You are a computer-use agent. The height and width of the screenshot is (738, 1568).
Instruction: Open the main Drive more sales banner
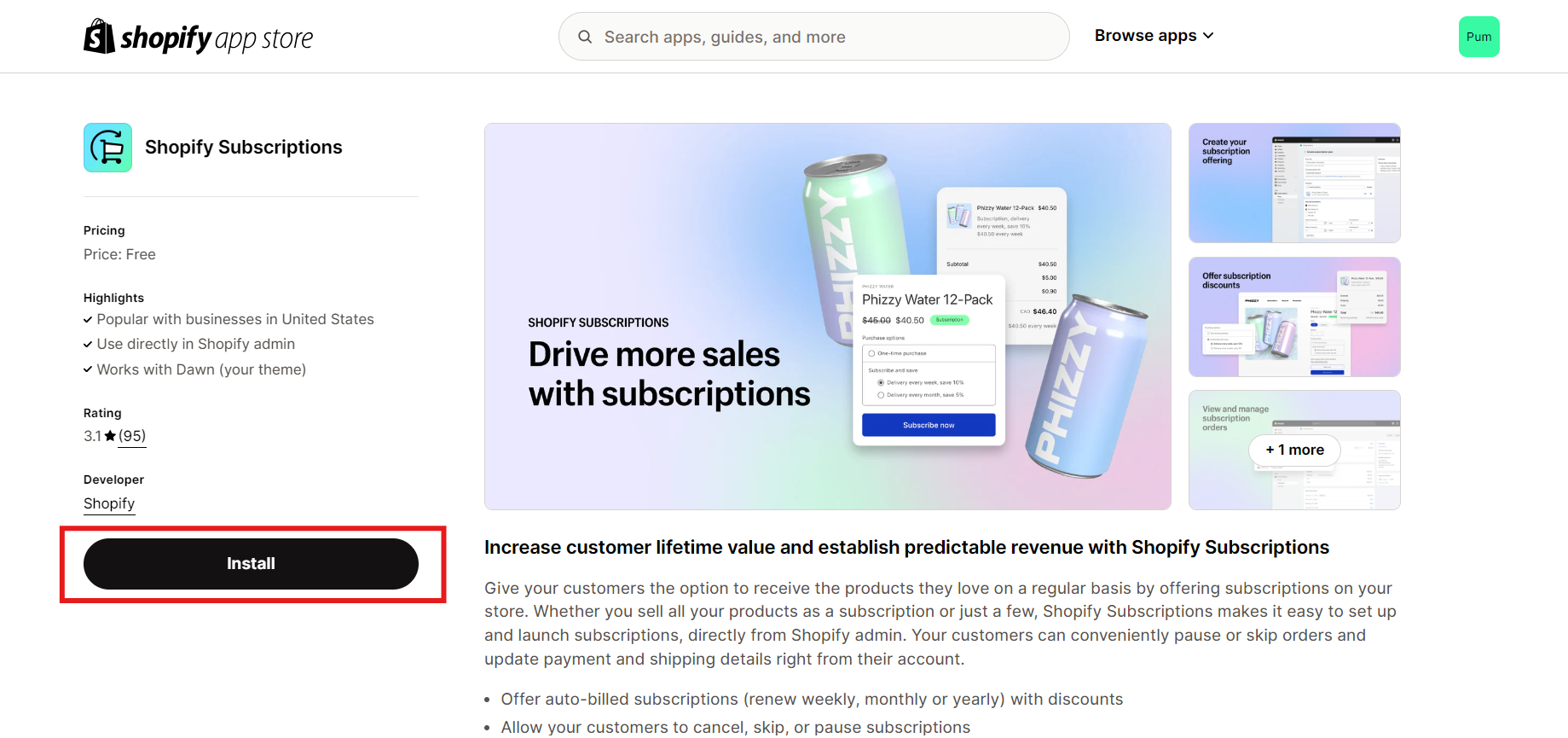[x=828, y=317]
